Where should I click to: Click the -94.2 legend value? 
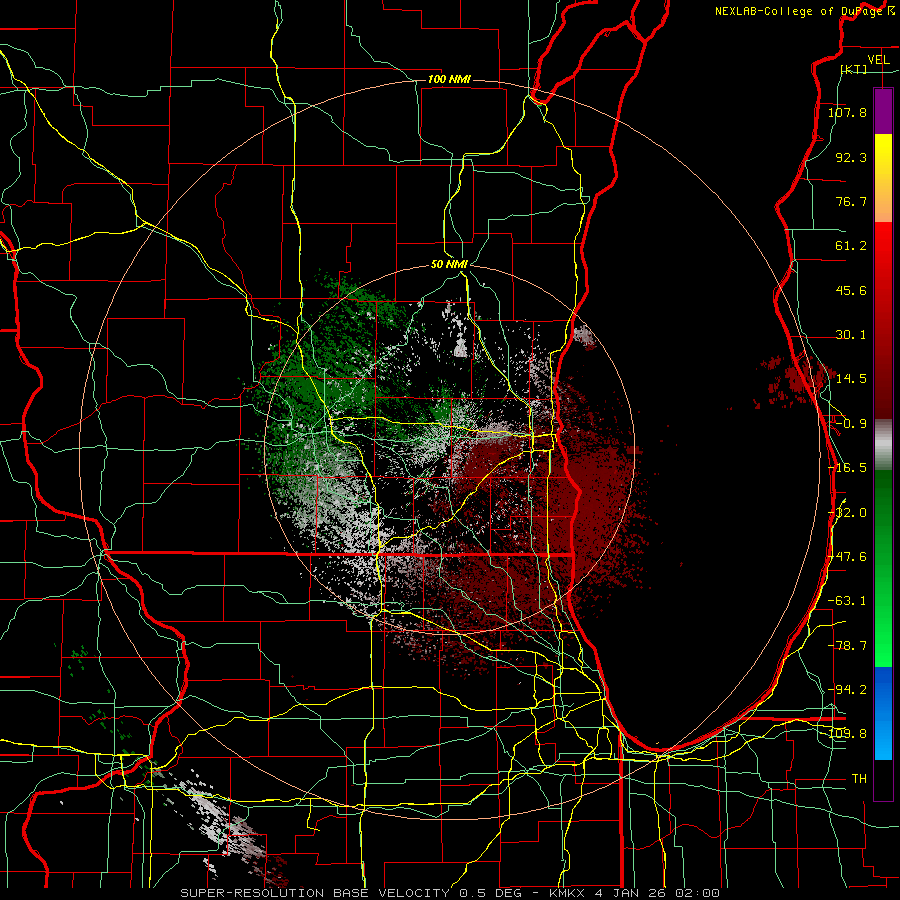coord(848,690)
